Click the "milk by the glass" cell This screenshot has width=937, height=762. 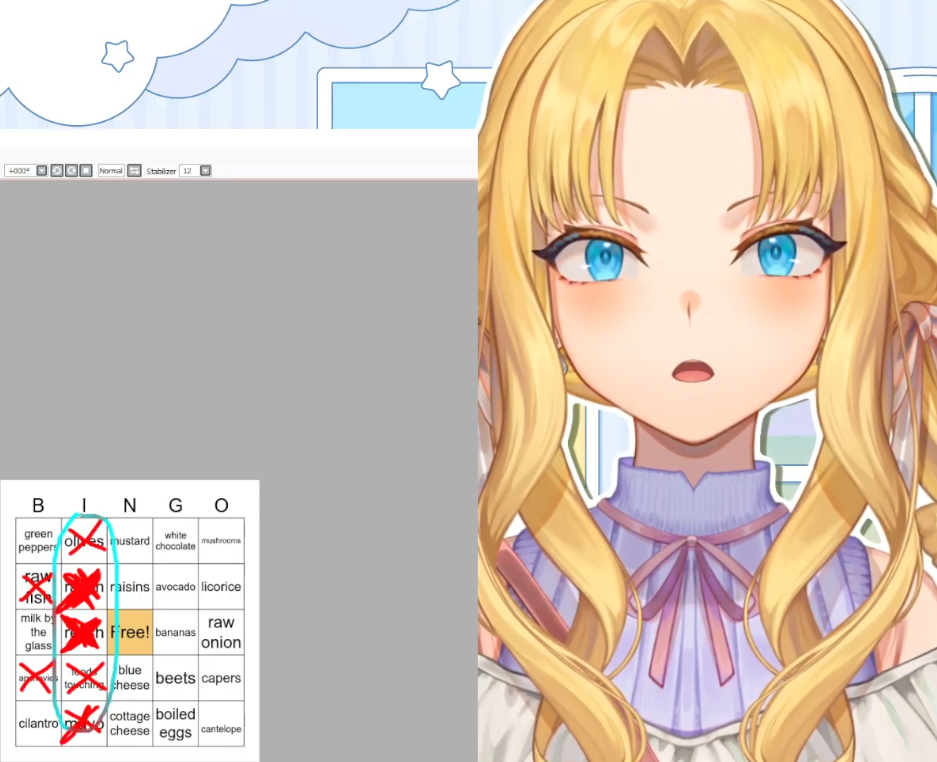(38, 632)
